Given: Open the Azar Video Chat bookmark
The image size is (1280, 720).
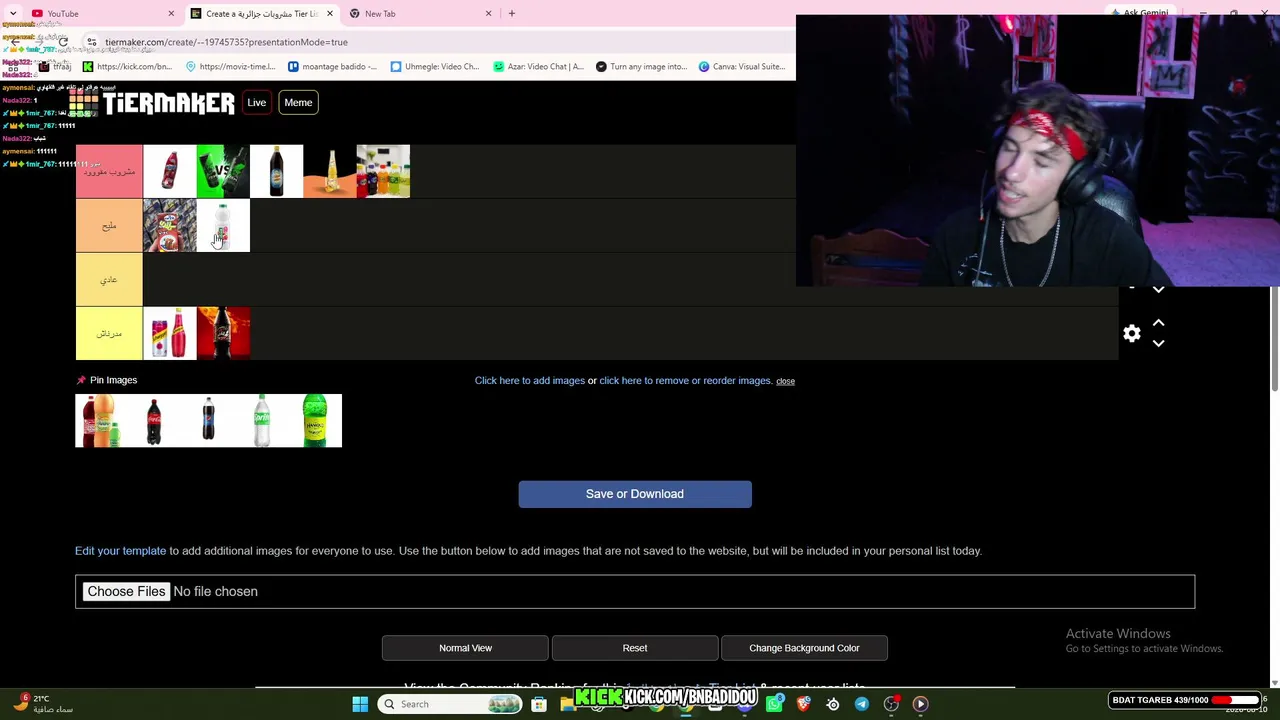Looking at the screenshot, I should pyautogui.click(x=538, y=67).
